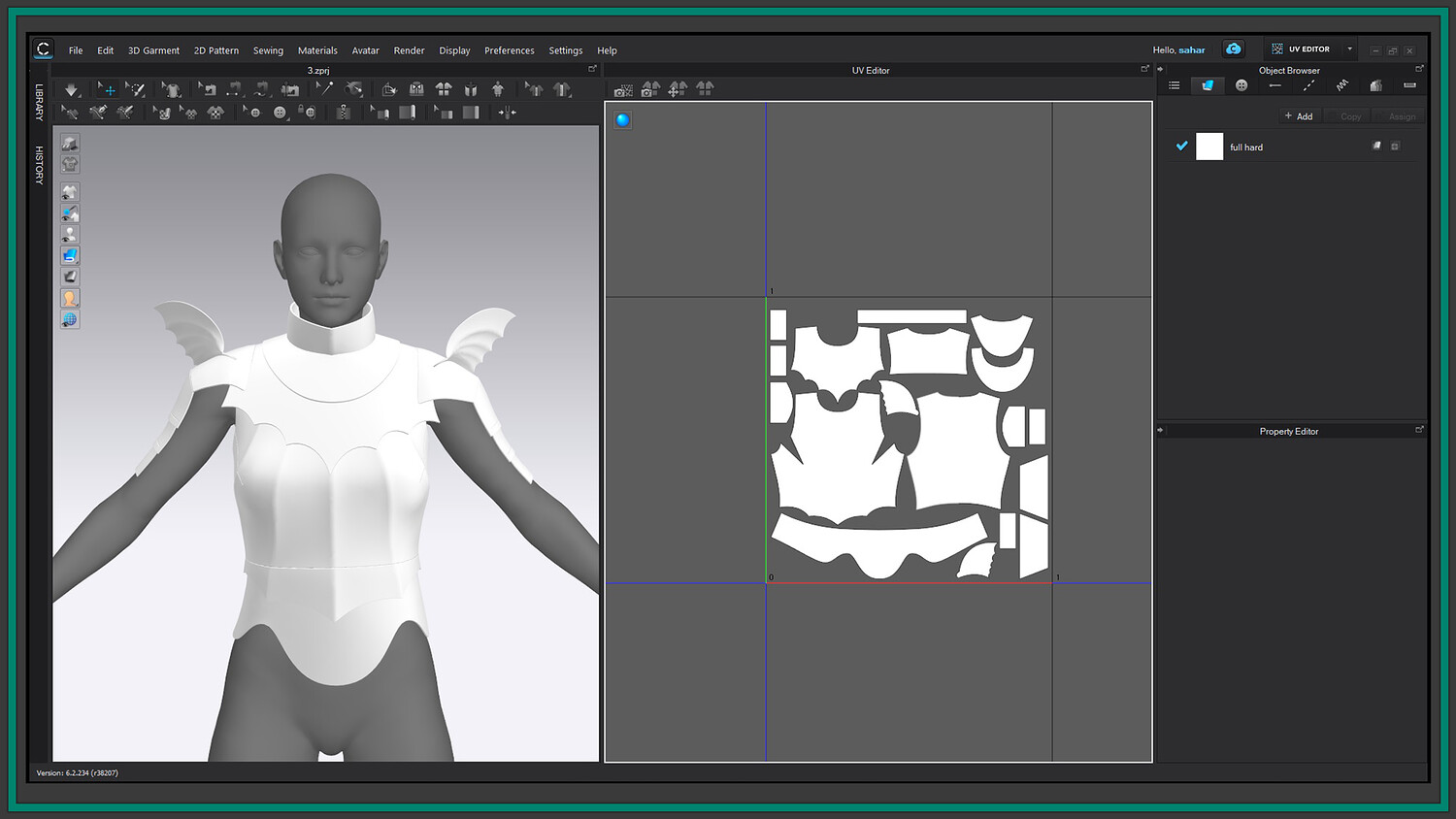The height and width of the screenshot is (819, 1456).
Task: Open the 3D Garment menu
Action: [x=153, y=50]
